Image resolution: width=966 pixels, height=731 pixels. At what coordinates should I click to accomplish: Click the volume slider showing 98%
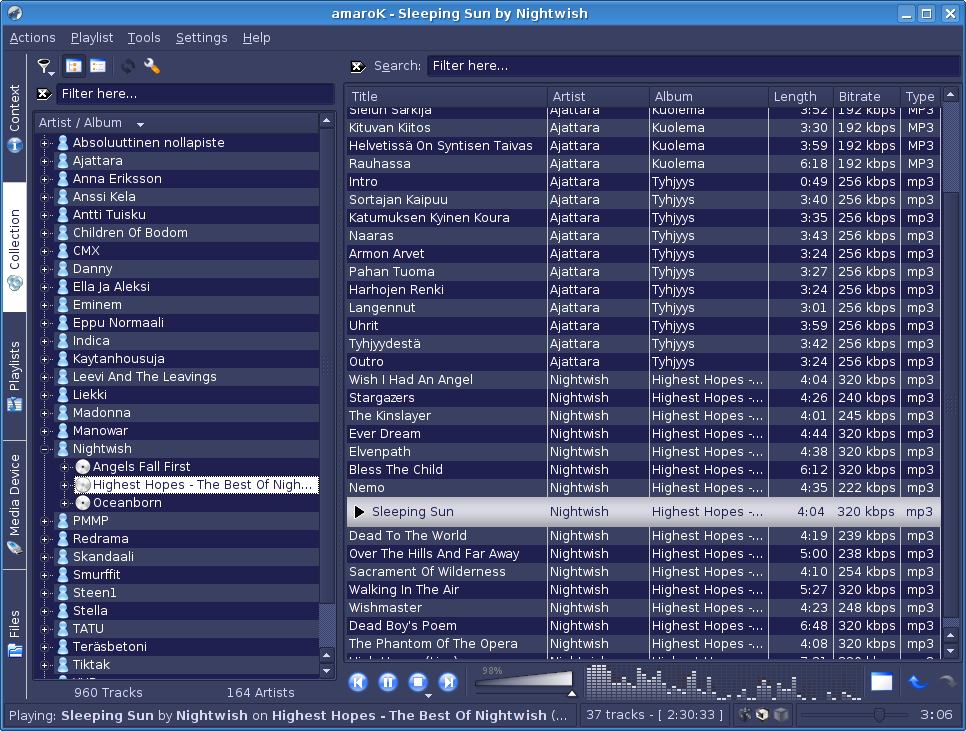[524, 681]
